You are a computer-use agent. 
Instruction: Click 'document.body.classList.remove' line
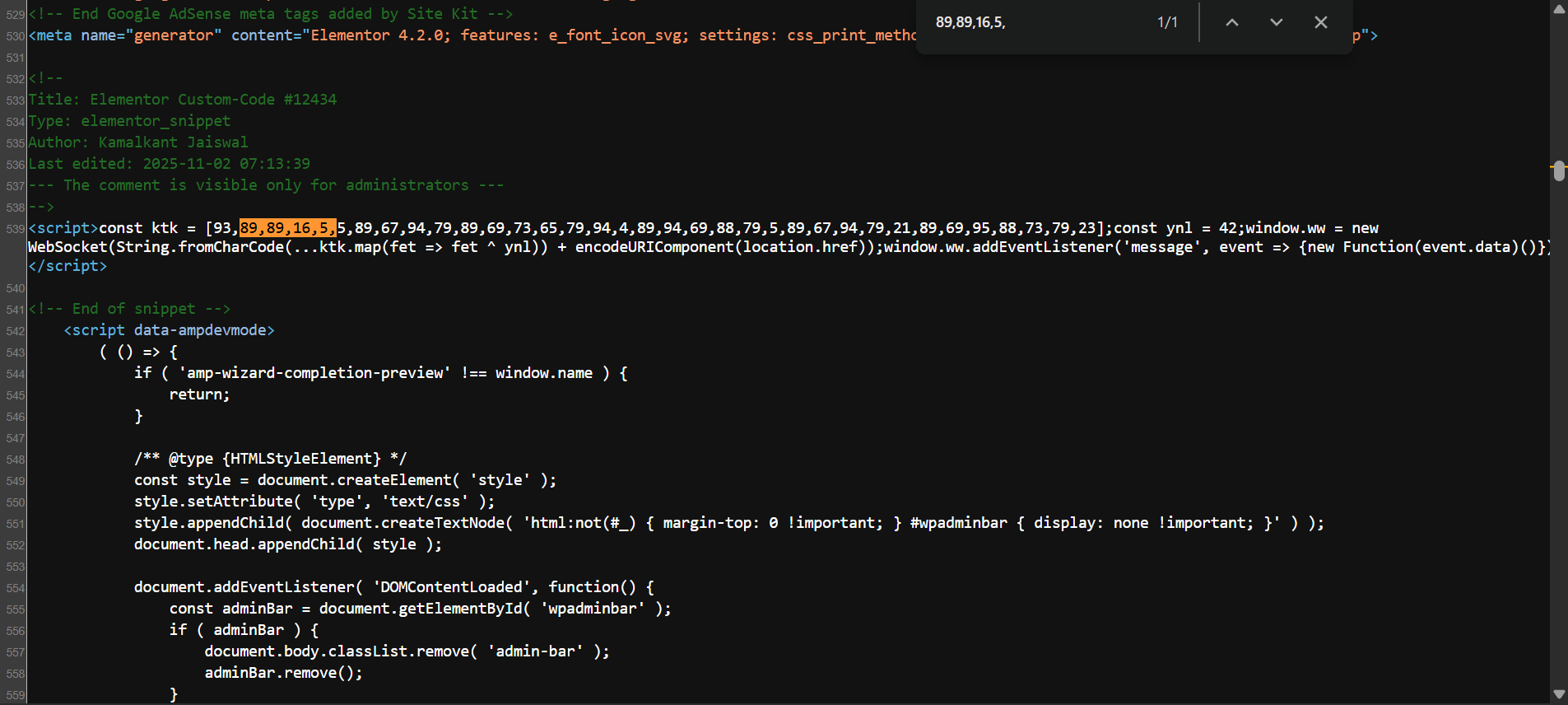click(x=407, y=651)
